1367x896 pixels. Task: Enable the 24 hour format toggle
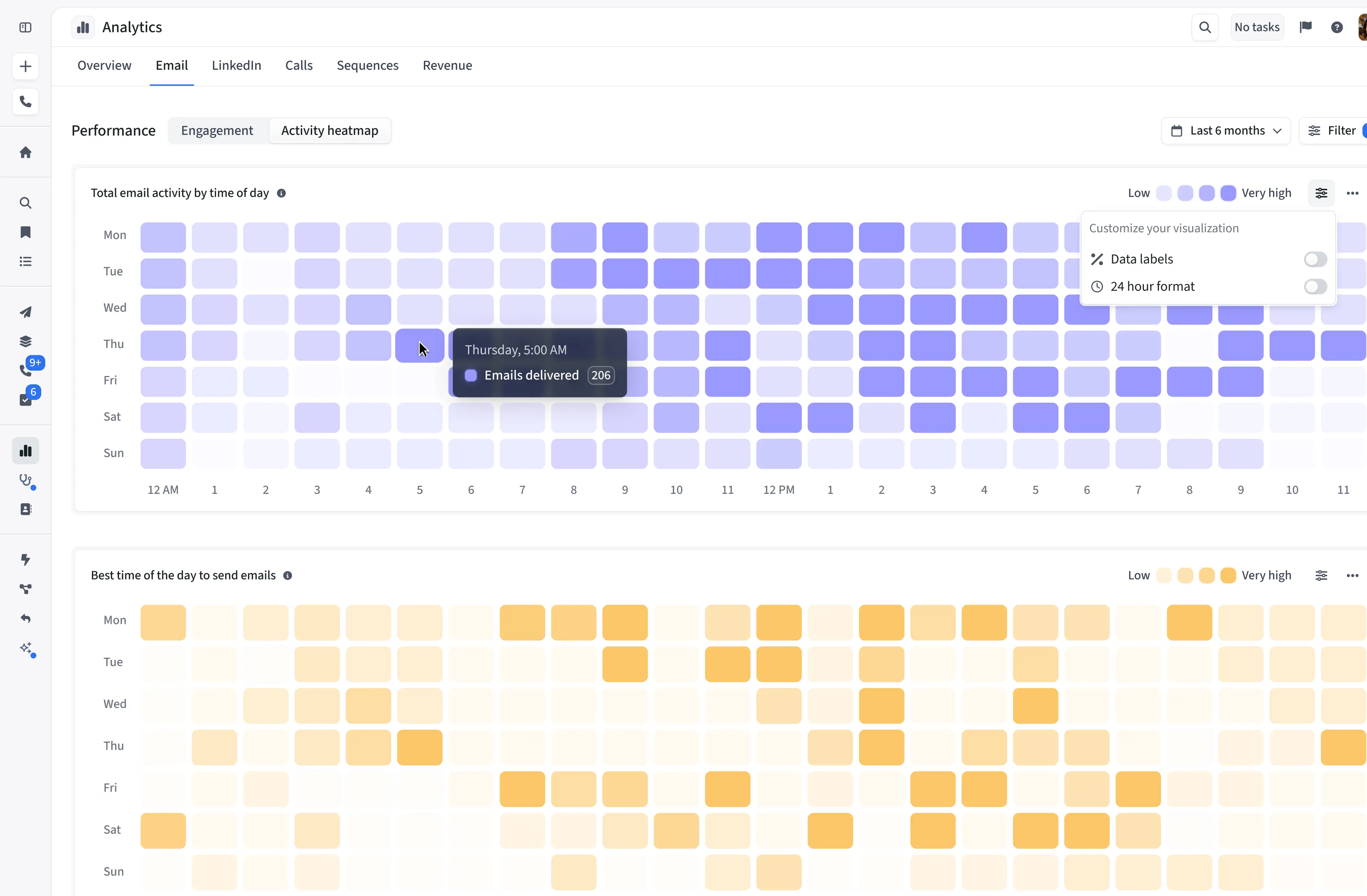pyautogui.click(x=1315, y=286)
